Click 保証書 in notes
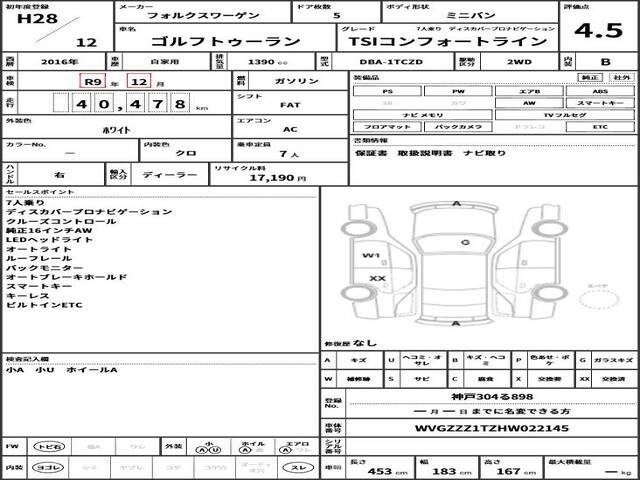 (371, 153)
